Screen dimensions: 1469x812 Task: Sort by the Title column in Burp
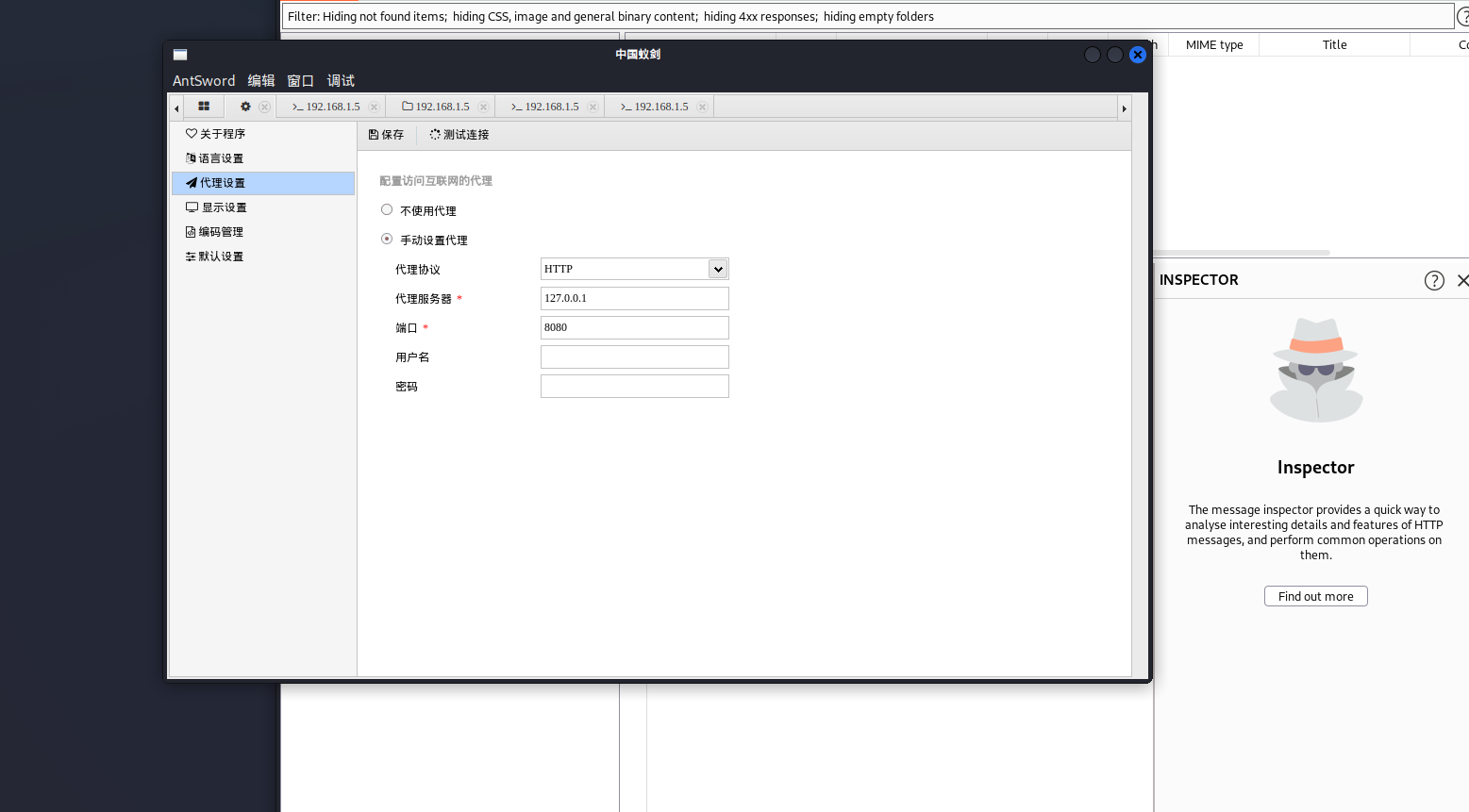[1334, 44]
